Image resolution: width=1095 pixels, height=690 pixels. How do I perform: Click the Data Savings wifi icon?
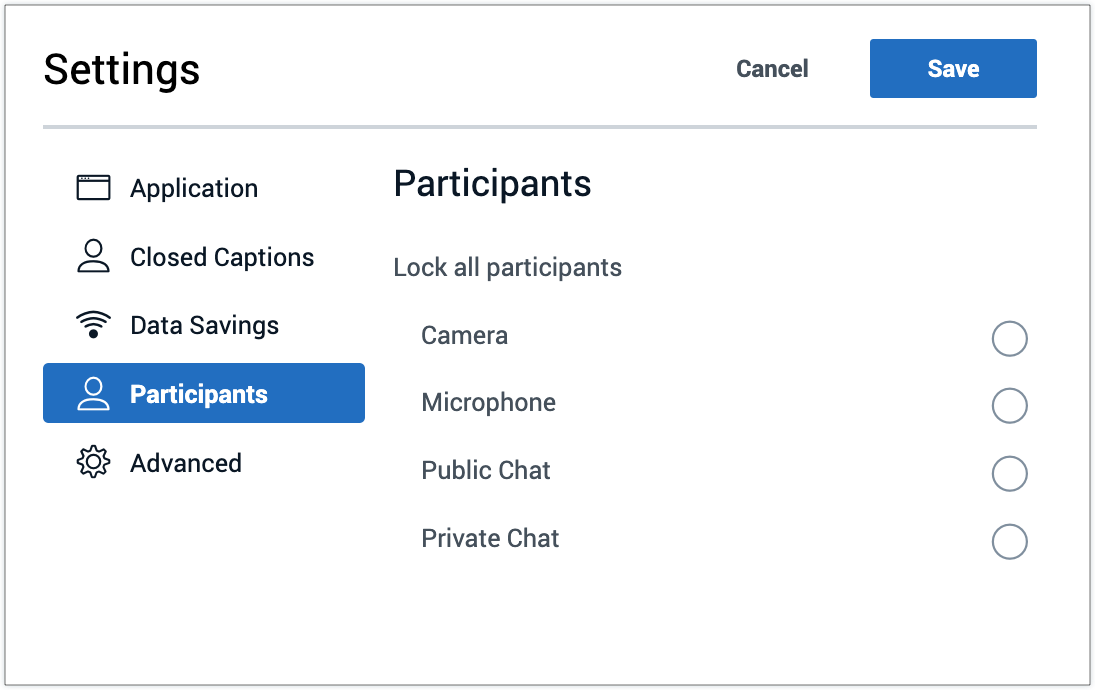(93, 325)
